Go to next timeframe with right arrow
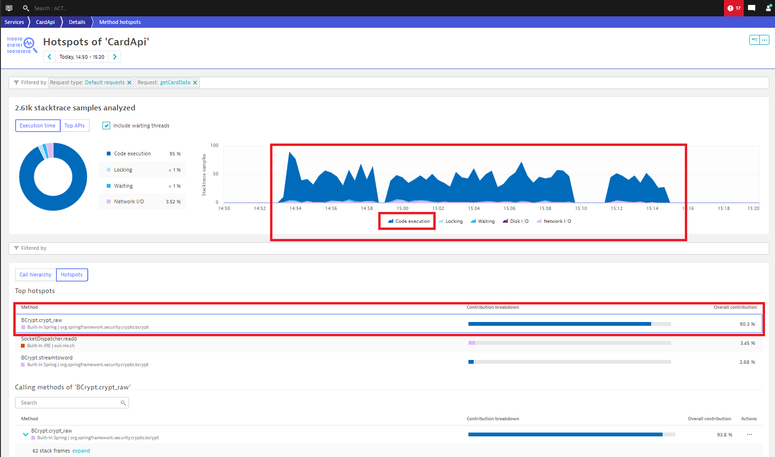Viewport: 775px width, 457px height. tap(115, 57)
